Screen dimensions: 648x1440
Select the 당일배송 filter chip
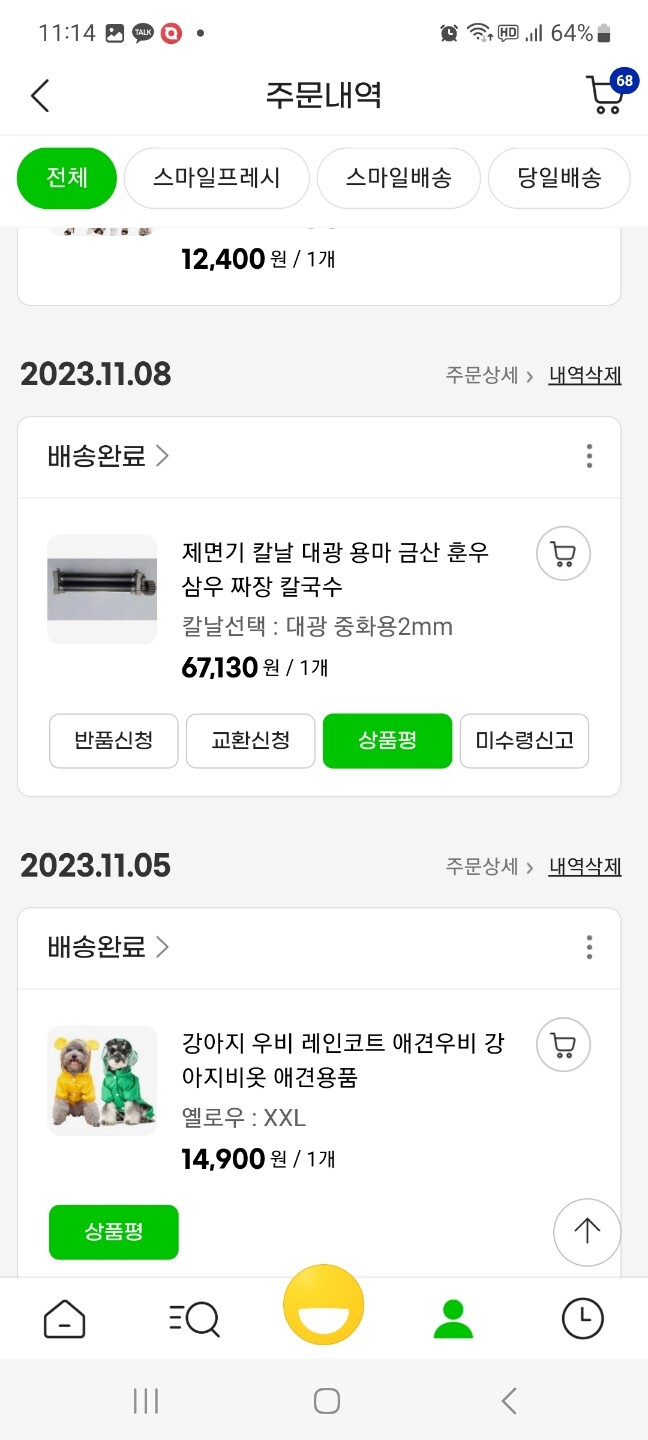pos(559,178)
